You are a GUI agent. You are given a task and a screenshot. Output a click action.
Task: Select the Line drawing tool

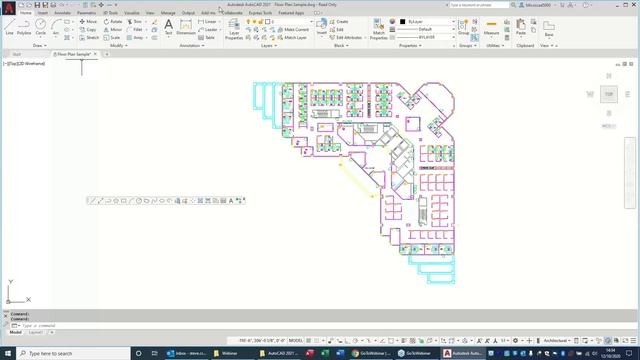[x=9, y=27]
